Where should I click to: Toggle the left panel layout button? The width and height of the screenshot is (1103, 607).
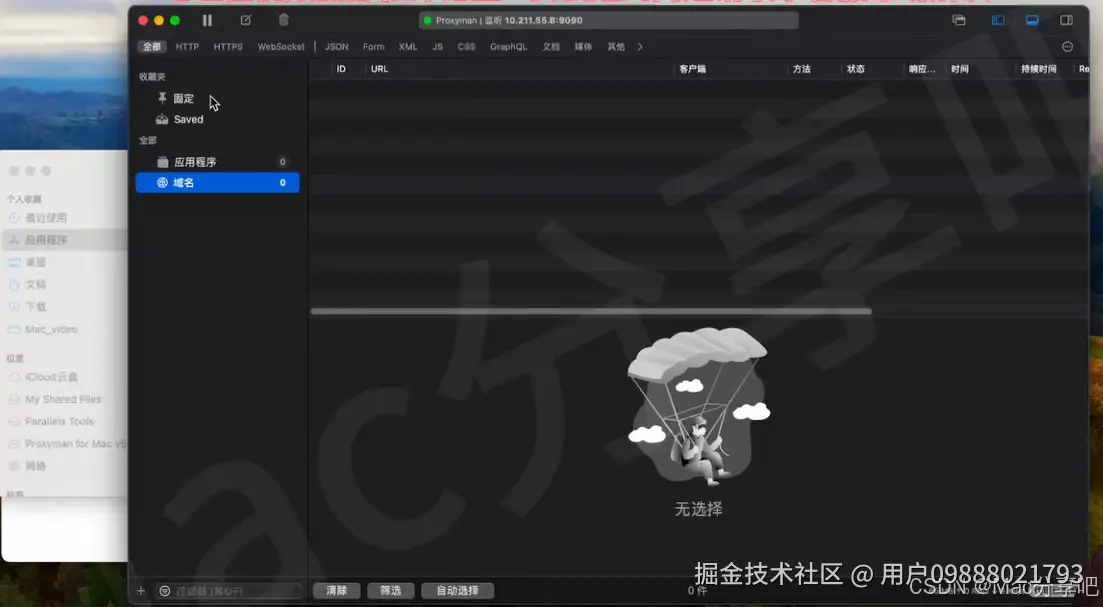(997, 19)
